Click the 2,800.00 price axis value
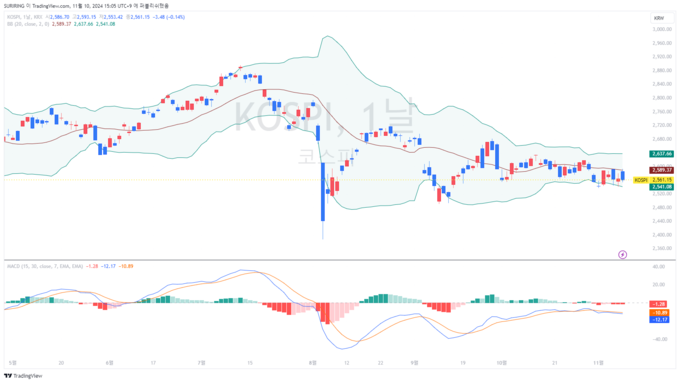This screenshot has height=383, width=680. pos(662,98)
